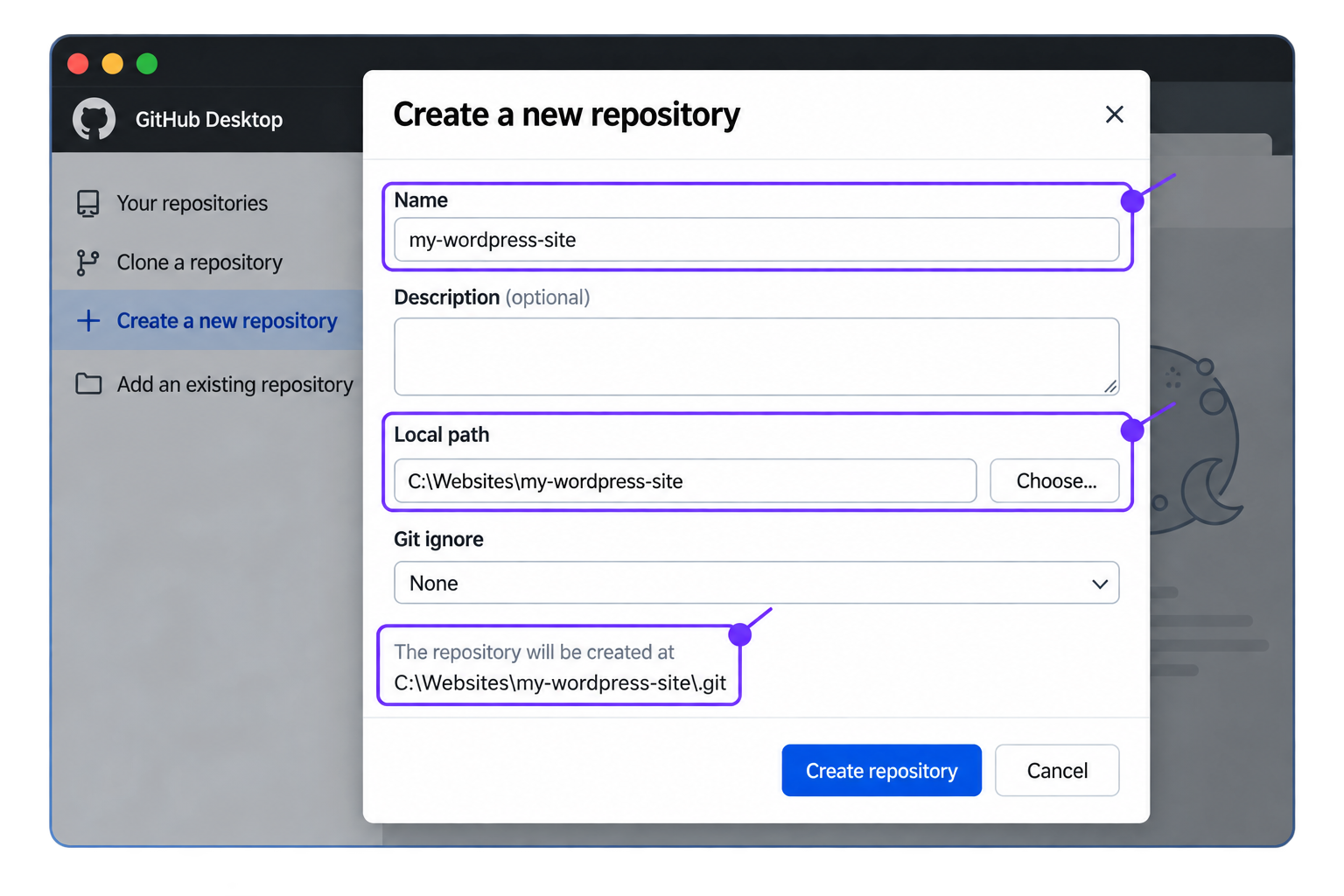
Task: Click the folder icon beside Add an existing repository
Action: tap(88, 383)
